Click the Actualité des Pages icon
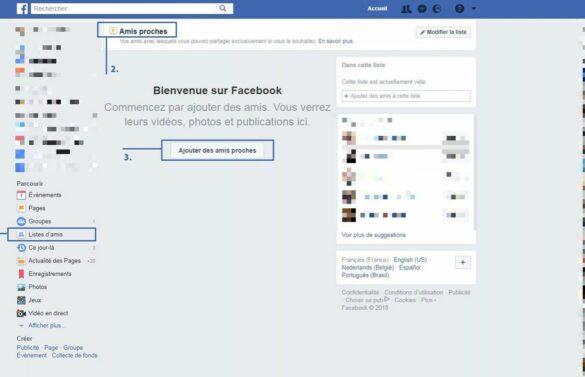 click(21, 261)
